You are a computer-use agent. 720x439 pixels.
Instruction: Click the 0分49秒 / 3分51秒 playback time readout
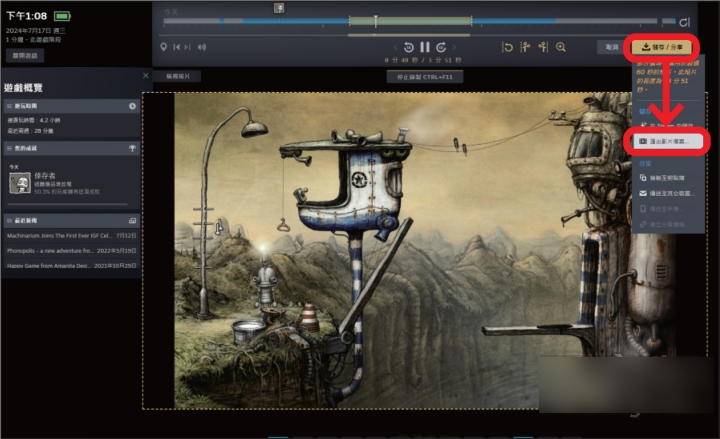click(x=423, y=60)
